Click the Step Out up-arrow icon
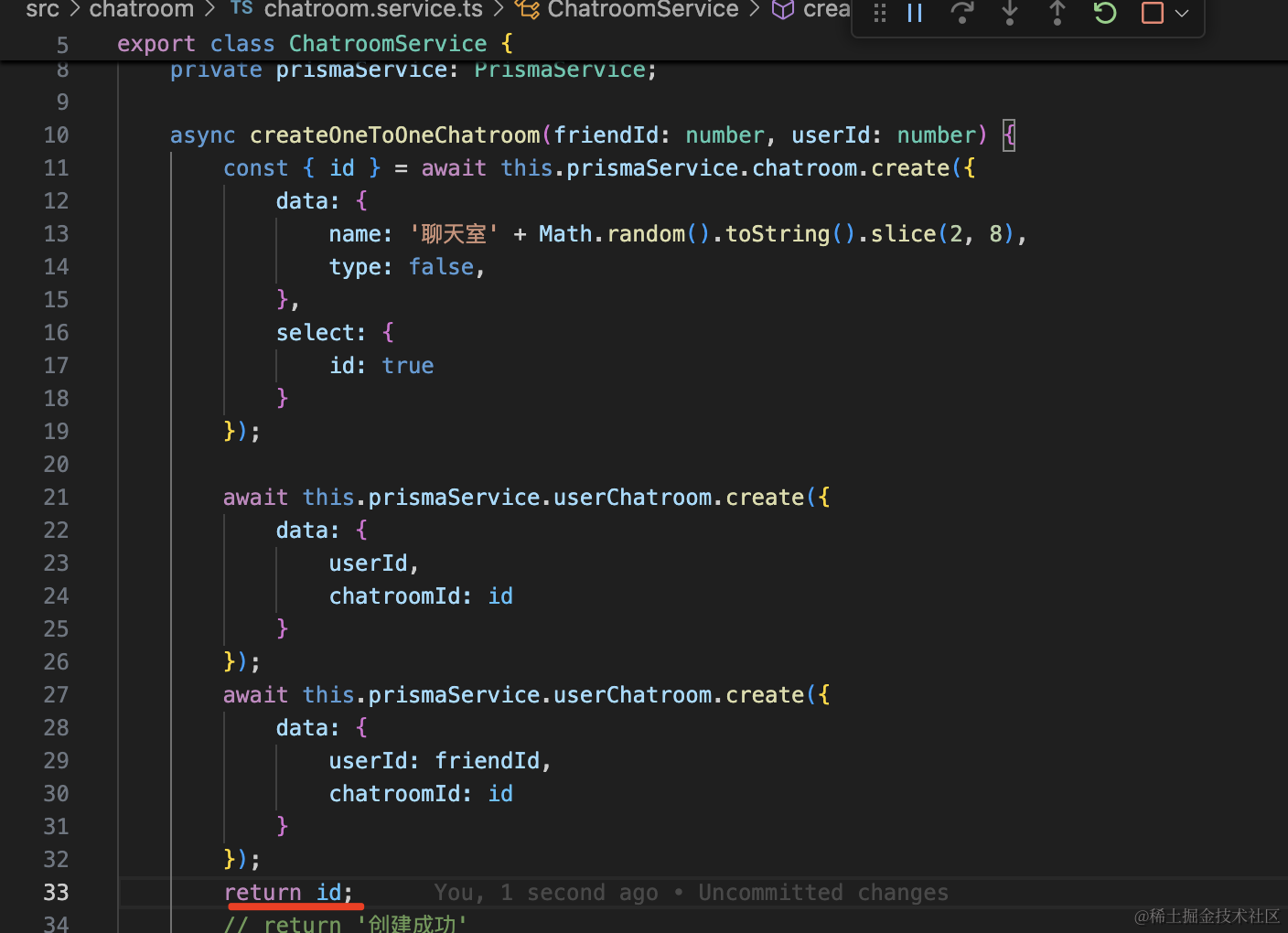The image size is (1288, 933). point(1057,13)
